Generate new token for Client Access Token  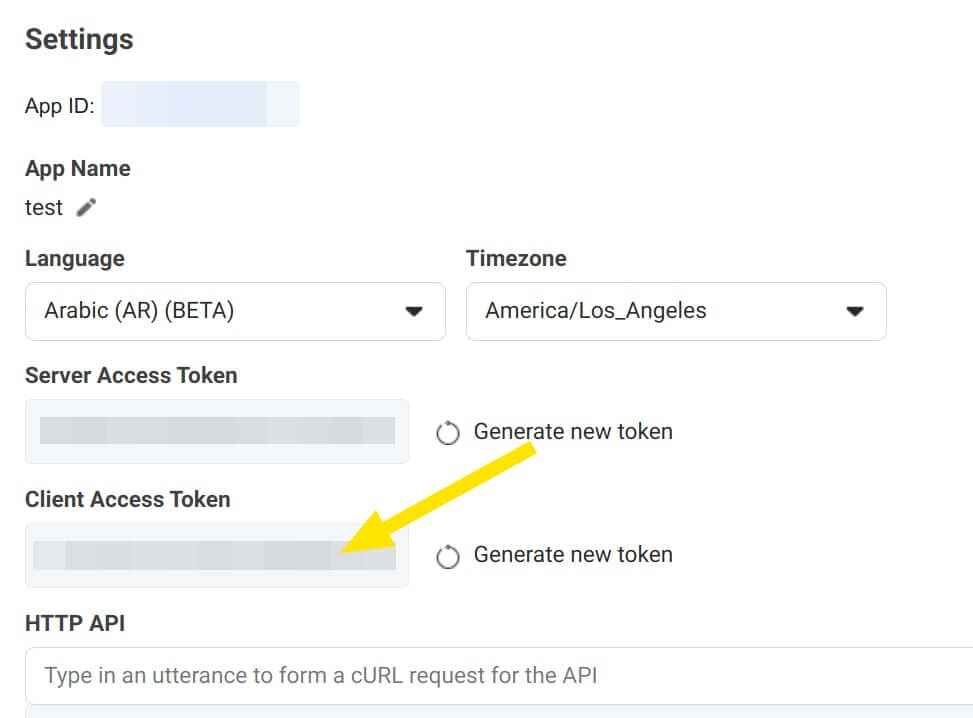(x=573, y=554)
